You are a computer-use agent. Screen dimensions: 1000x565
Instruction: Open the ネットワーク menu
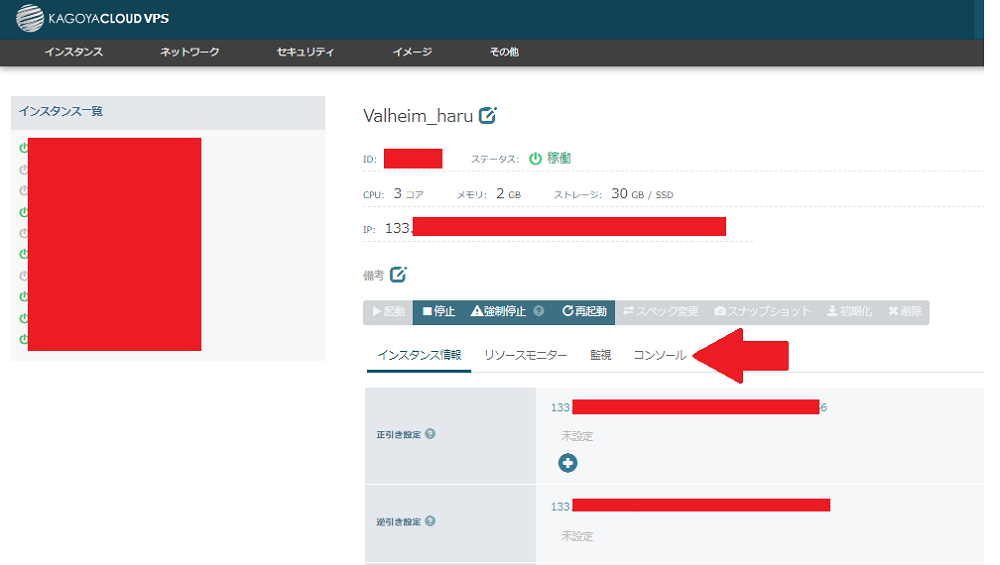(189, 52)
